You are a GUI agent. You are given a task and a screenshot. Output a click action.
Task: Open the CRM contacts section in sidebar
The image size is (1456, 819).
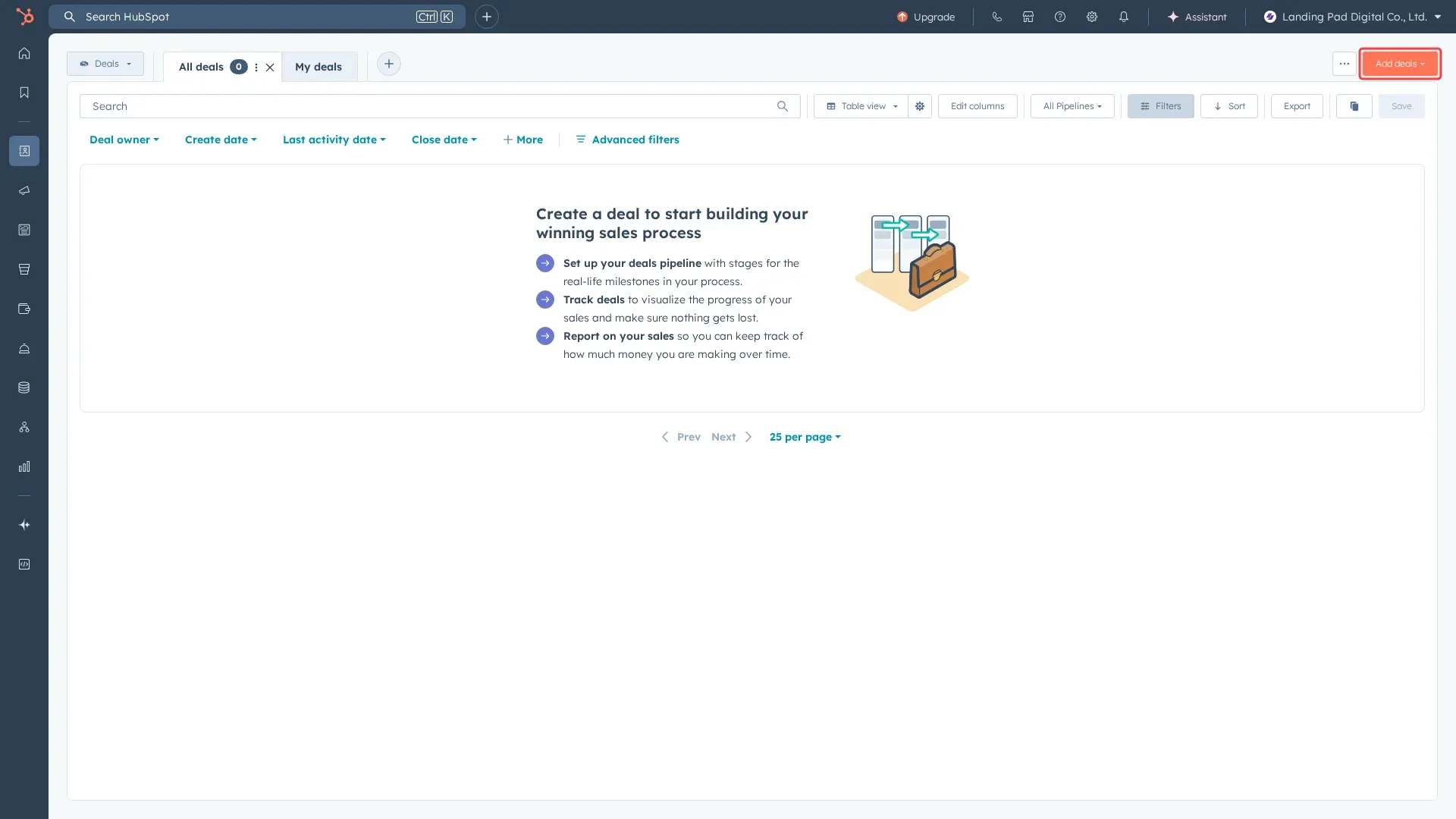coord(24,150)
